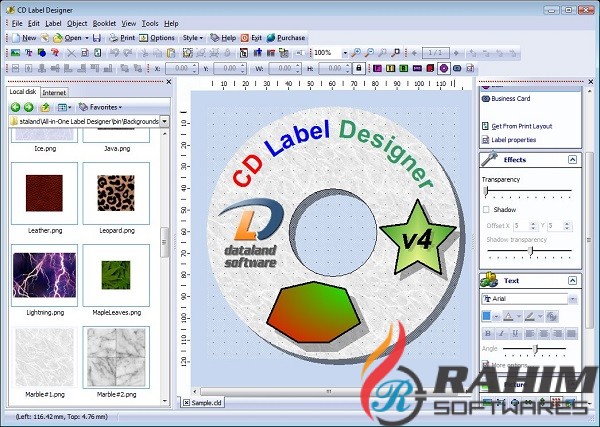
Task: Open the Options dialog from toolbar
Action: click(x=157, y=38)
